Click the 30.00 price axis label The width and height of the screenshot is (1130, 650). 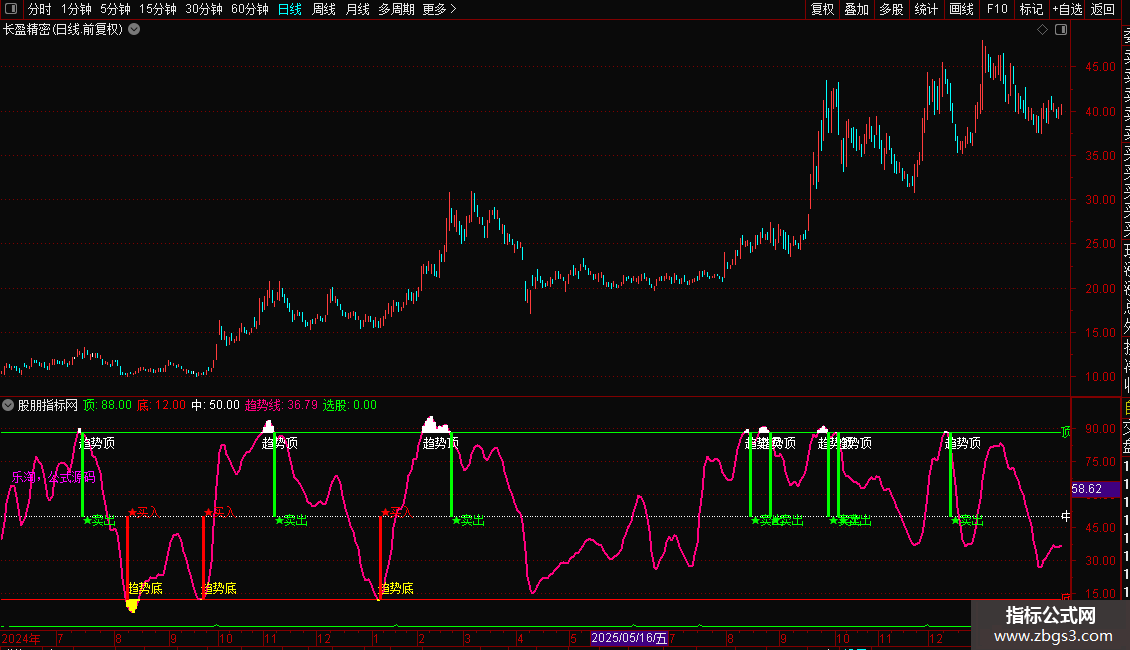coord(1100,200)
